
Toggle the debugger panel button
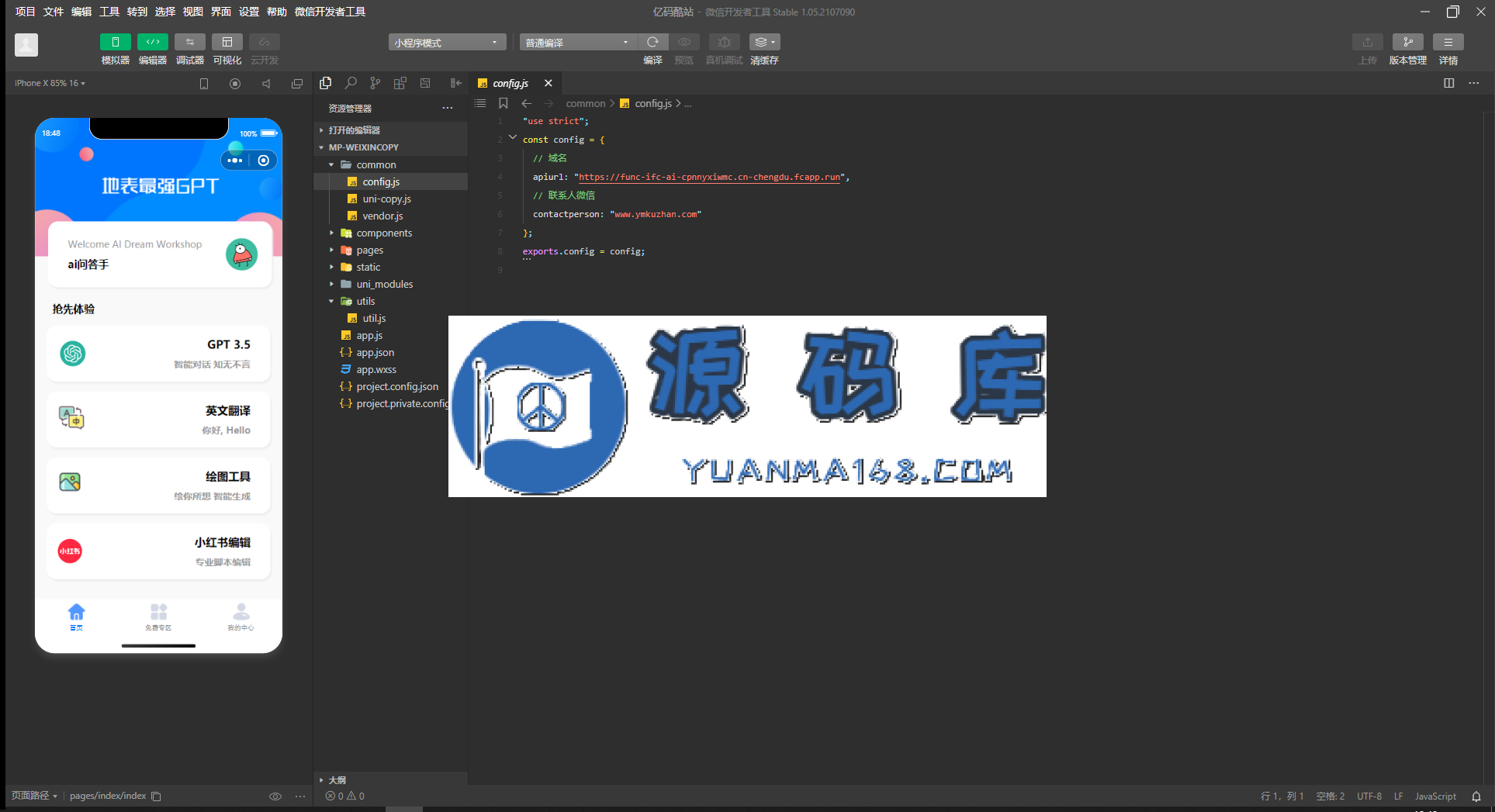(x=190, y=42)
